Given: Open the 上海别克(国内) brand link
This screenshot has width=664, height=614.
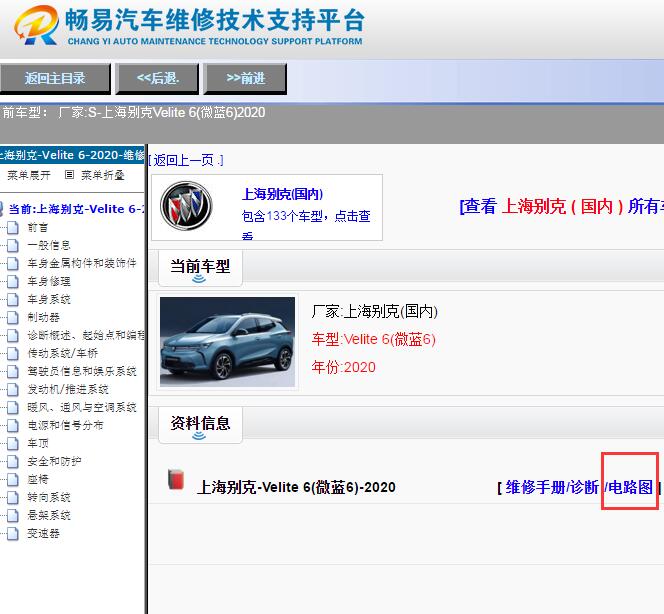Looking at the screenshot, I should pyautogui.click(x=282, y=194).
